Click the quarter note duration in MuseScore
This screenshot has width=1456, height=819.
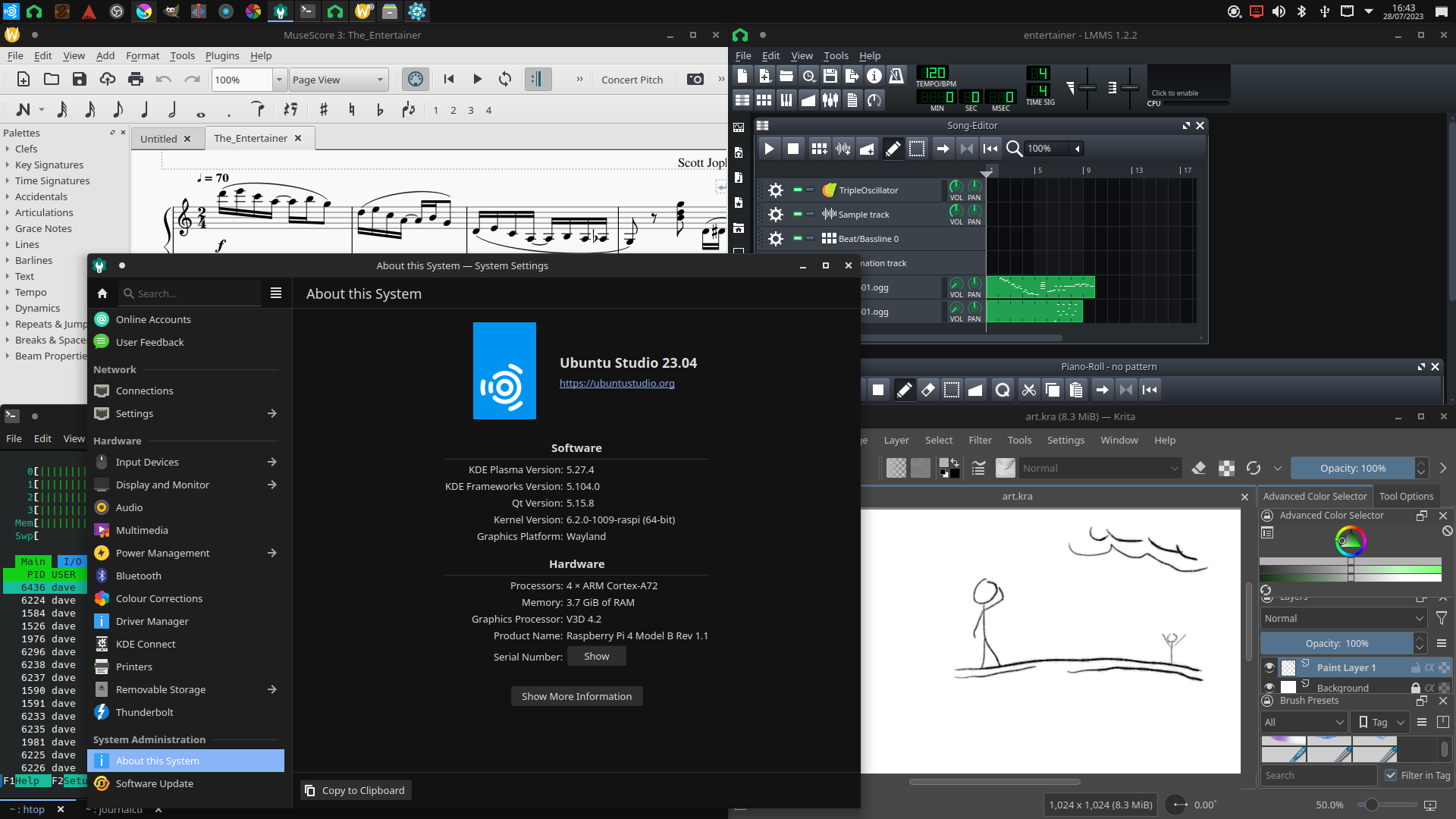(145, 110)
